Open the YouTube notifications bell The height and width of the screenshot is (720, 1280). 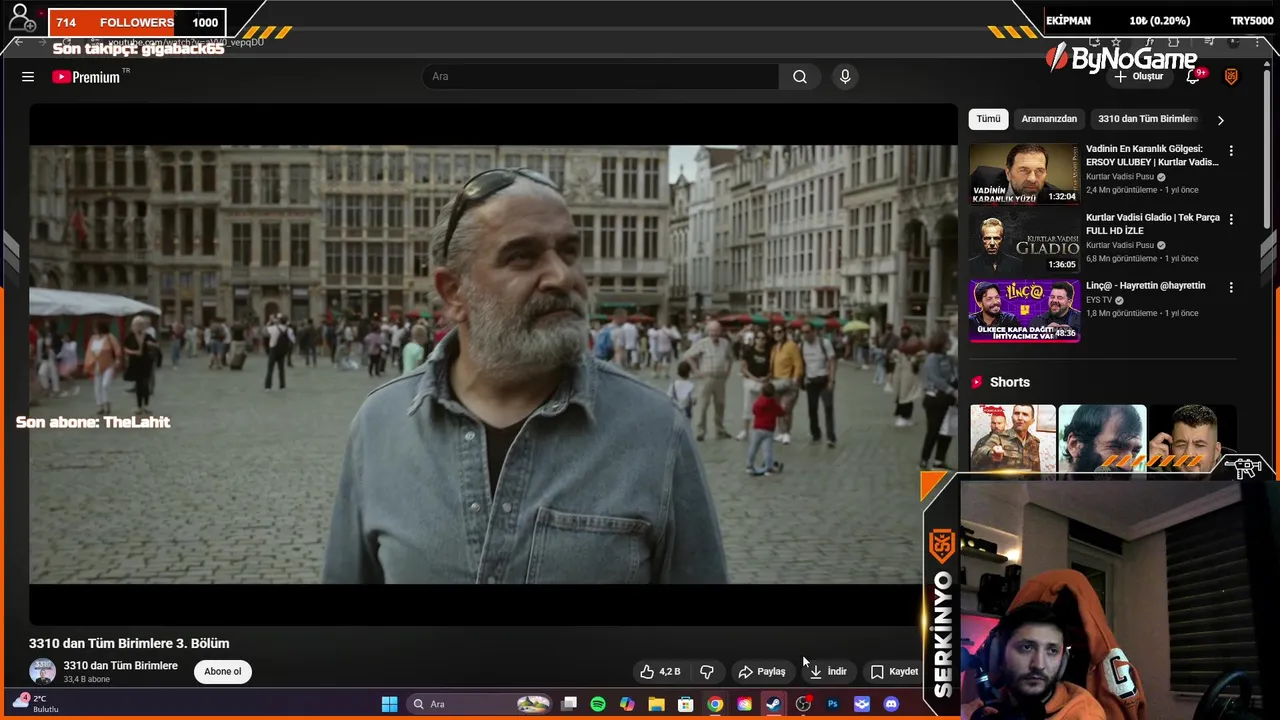click(1194, 76)
